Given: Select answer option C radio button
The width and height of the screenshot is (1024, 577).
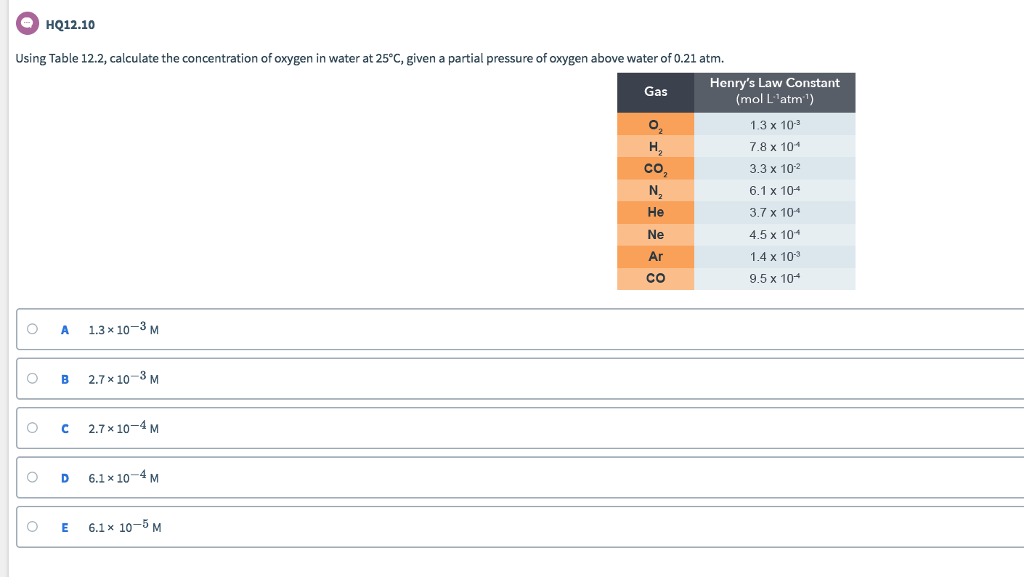Looking at the screenshot, I should (31, 428).
